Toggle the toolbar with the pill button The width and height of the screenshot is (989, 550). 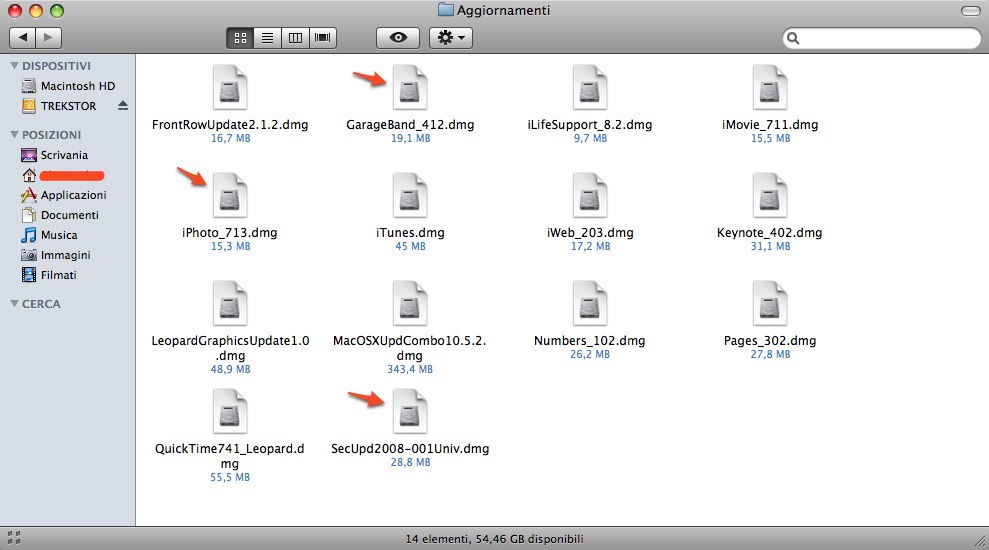(970, 11)
